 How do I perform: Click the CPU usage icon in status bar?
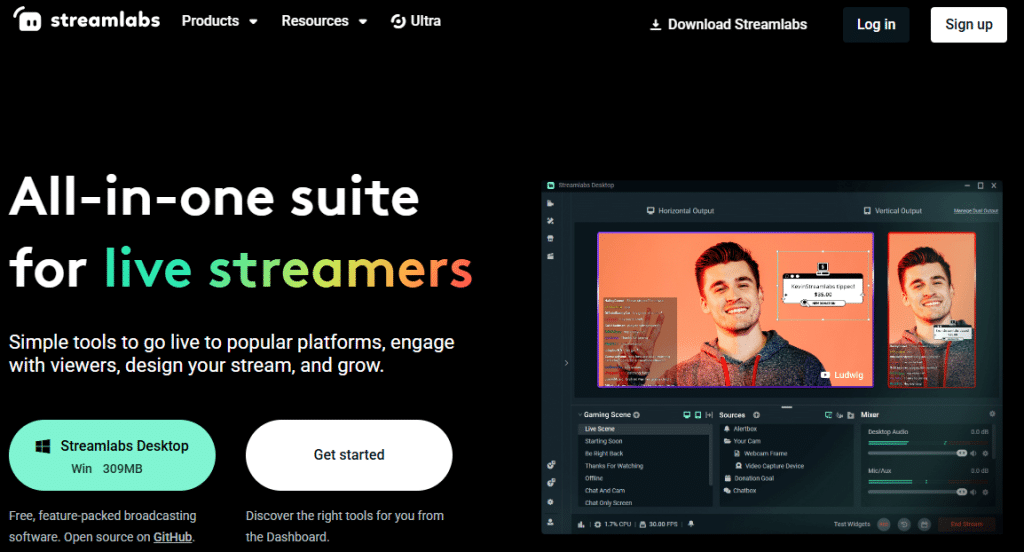(598, 524)
